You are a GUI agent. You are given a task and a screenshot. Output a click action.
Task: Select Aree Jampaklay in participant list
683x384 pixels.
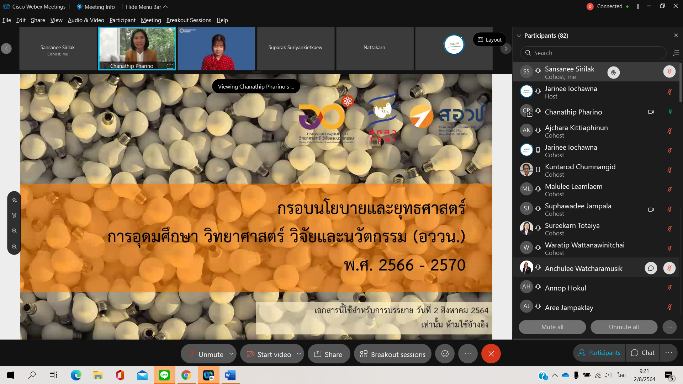(x=595, y=307)
